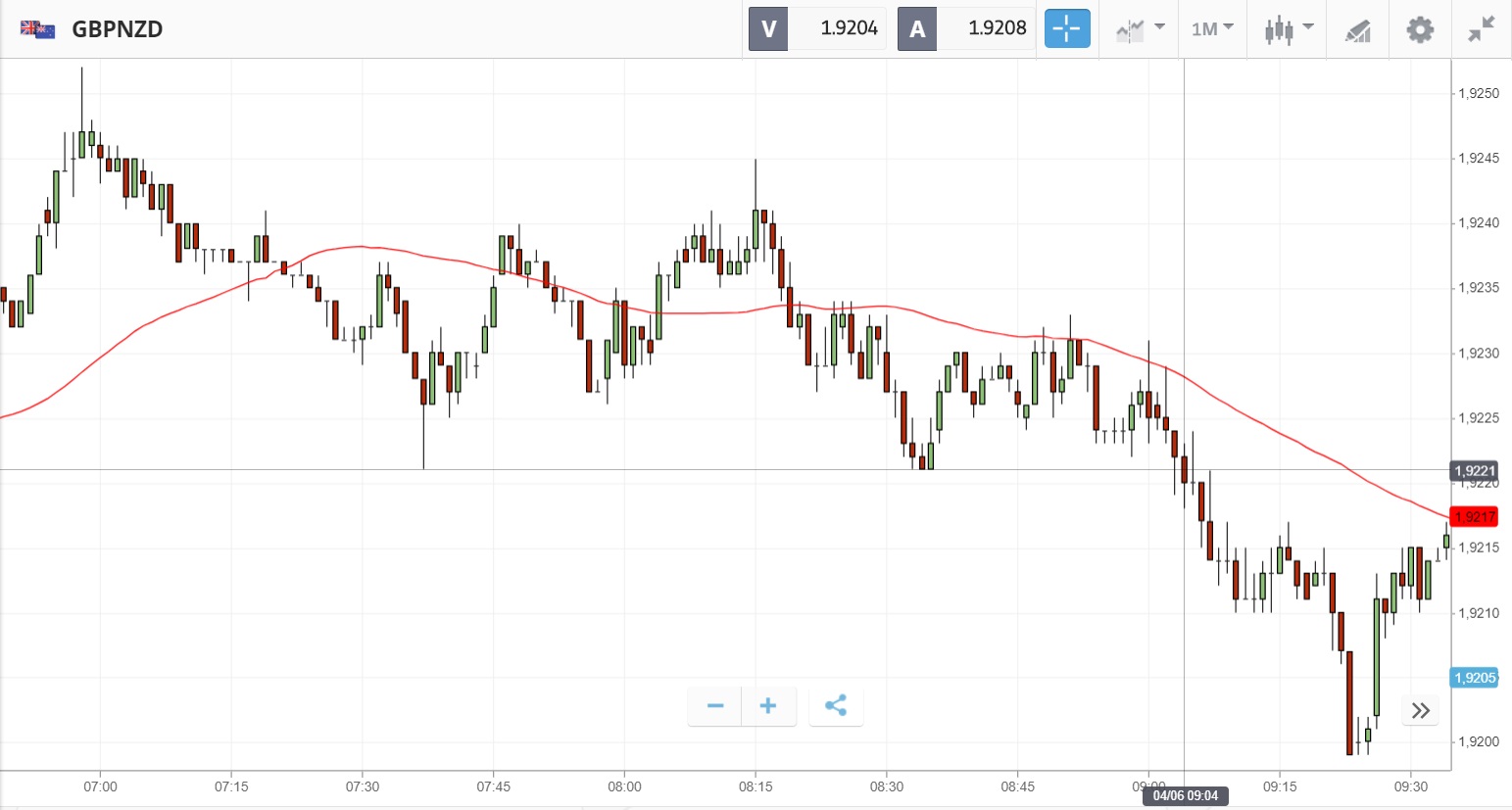Viewport: 1512px width, 810px height.
Task: Click the grey 1,9221 crosshair price label
Action: pos(1475,471)
